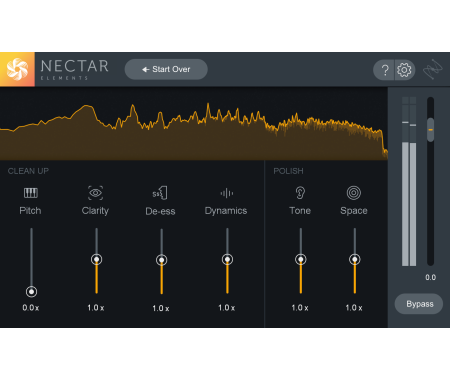
Task: Click the Clarity value 1.0x
Action: click(96, 308)
